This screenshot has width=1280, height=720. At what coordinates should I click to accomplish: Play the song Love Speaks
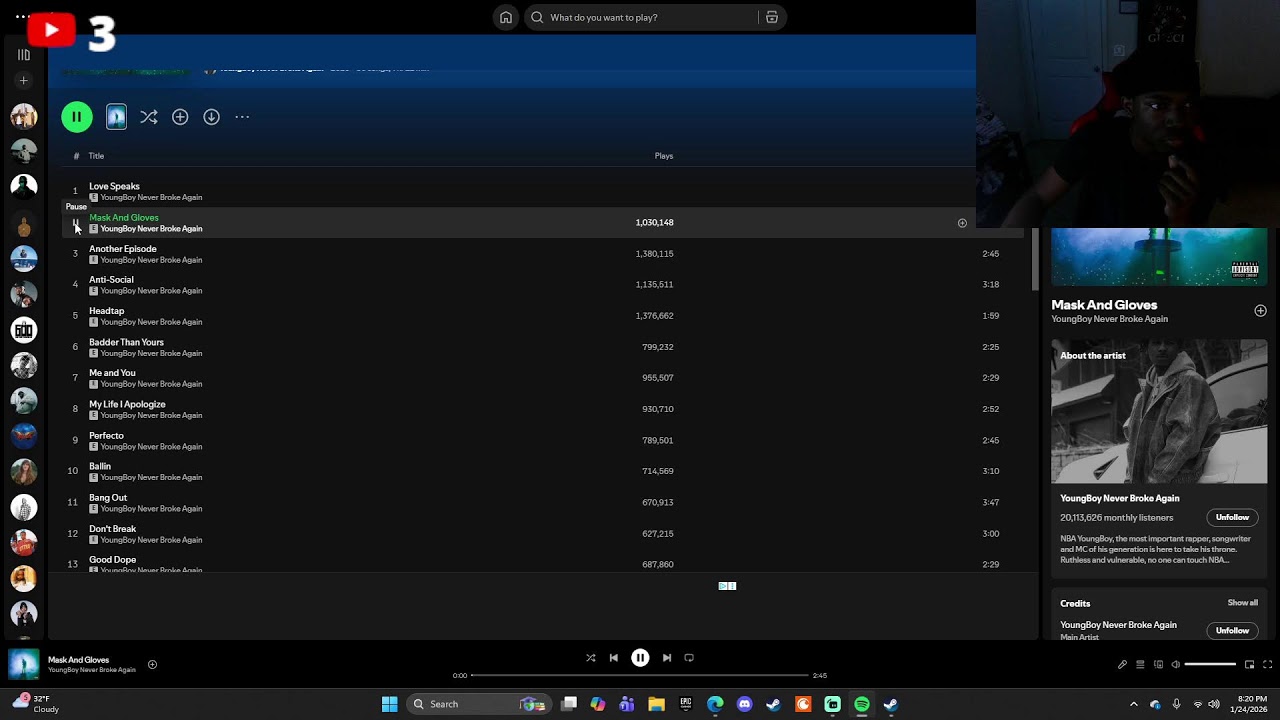pos(114,186)
